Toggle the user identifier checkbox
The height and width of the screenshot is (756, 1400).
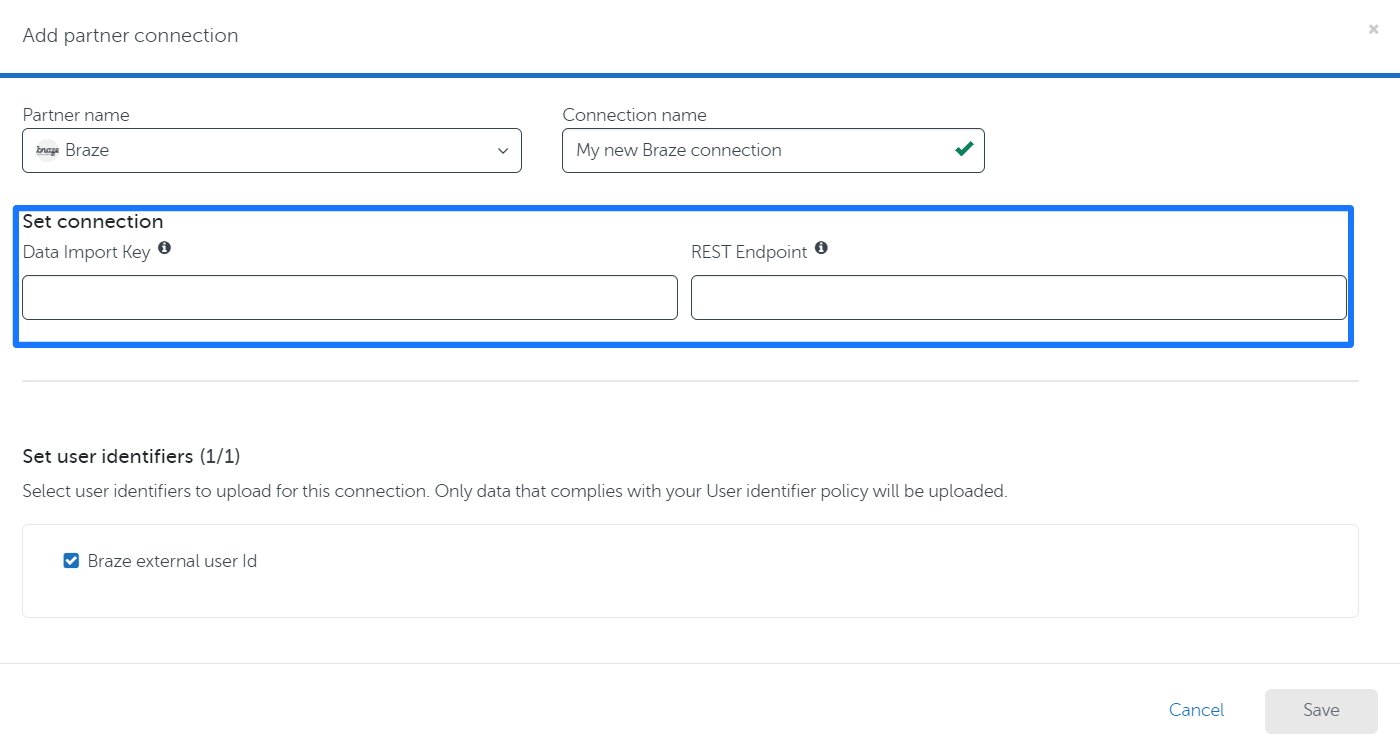[70, 560]
